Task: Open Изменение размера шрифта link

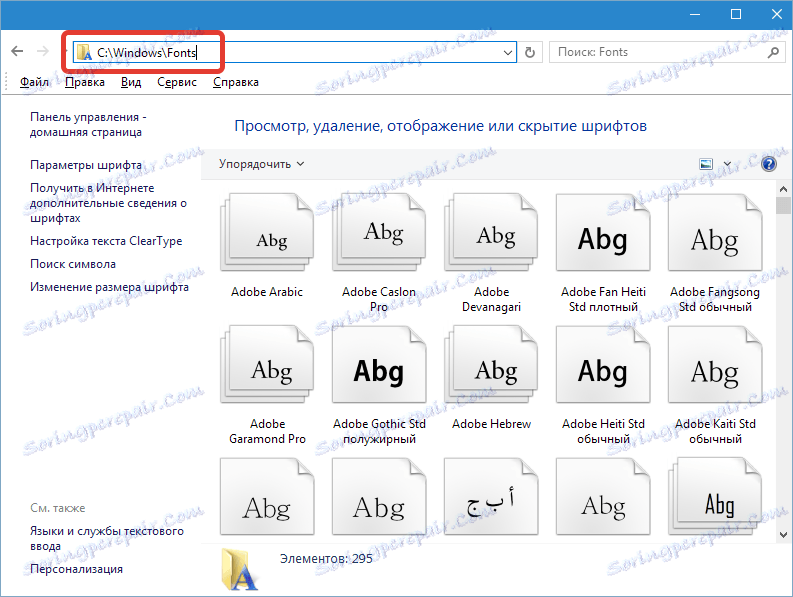Action: coord(109,287)
